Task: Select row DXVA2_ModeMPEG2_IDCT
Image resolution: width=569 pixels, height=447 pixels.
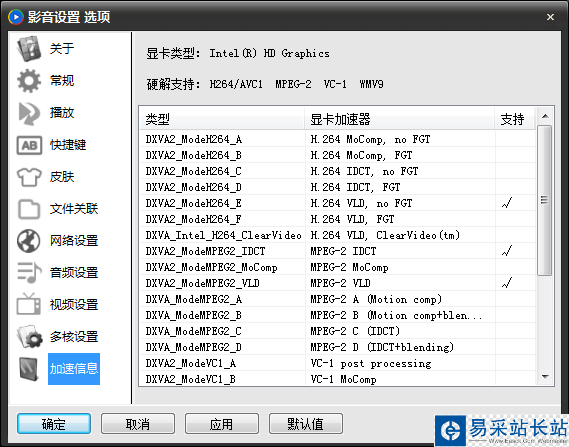Action: point(337,251)
